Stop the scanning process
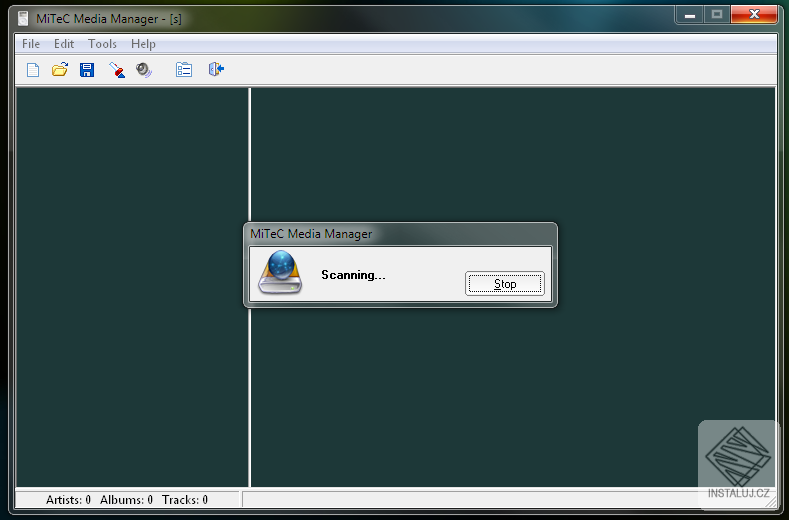This screenshot has height=520, width=789. (505, 283)
